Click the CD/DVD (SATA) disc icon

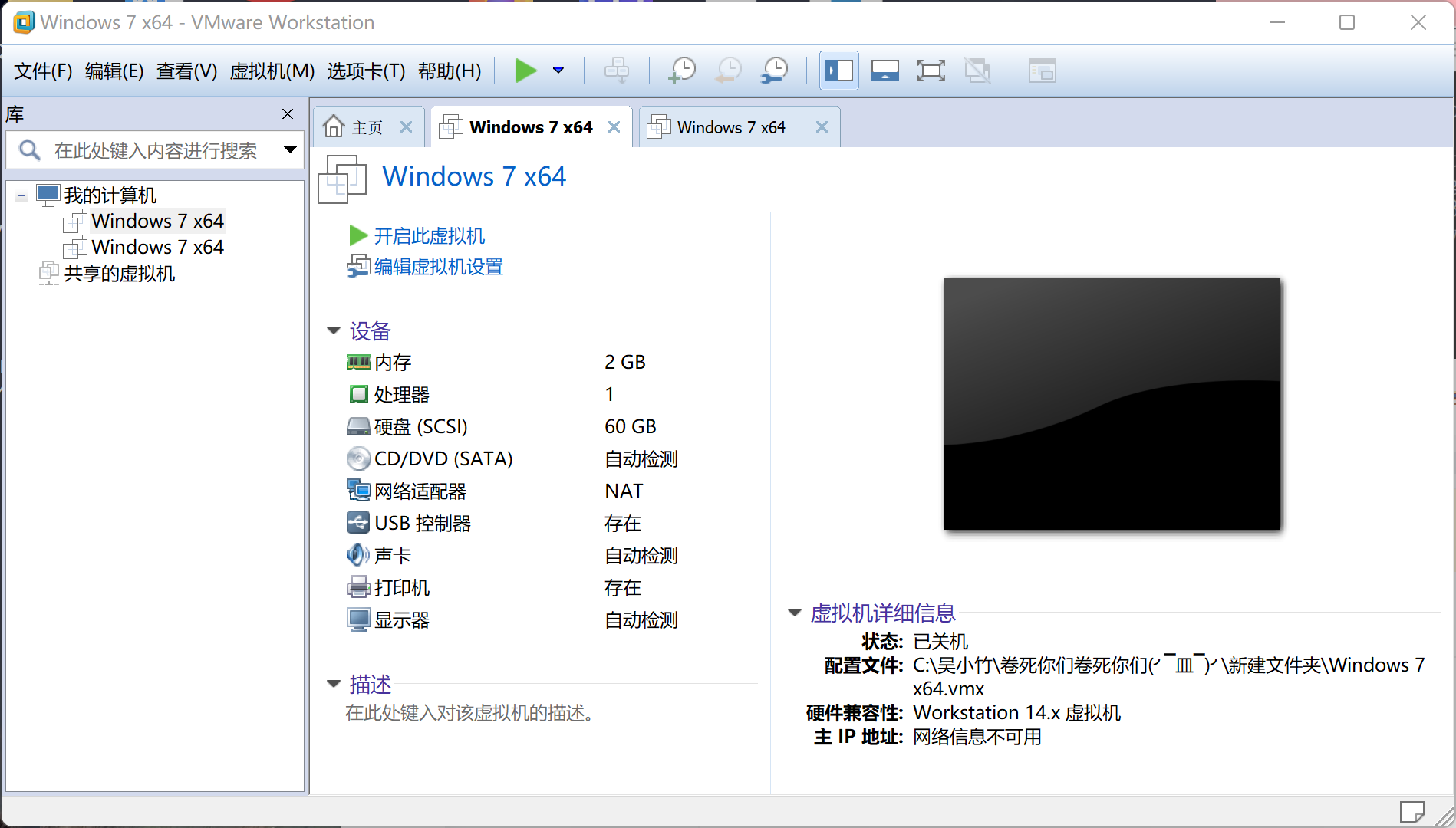click(358, 458)
